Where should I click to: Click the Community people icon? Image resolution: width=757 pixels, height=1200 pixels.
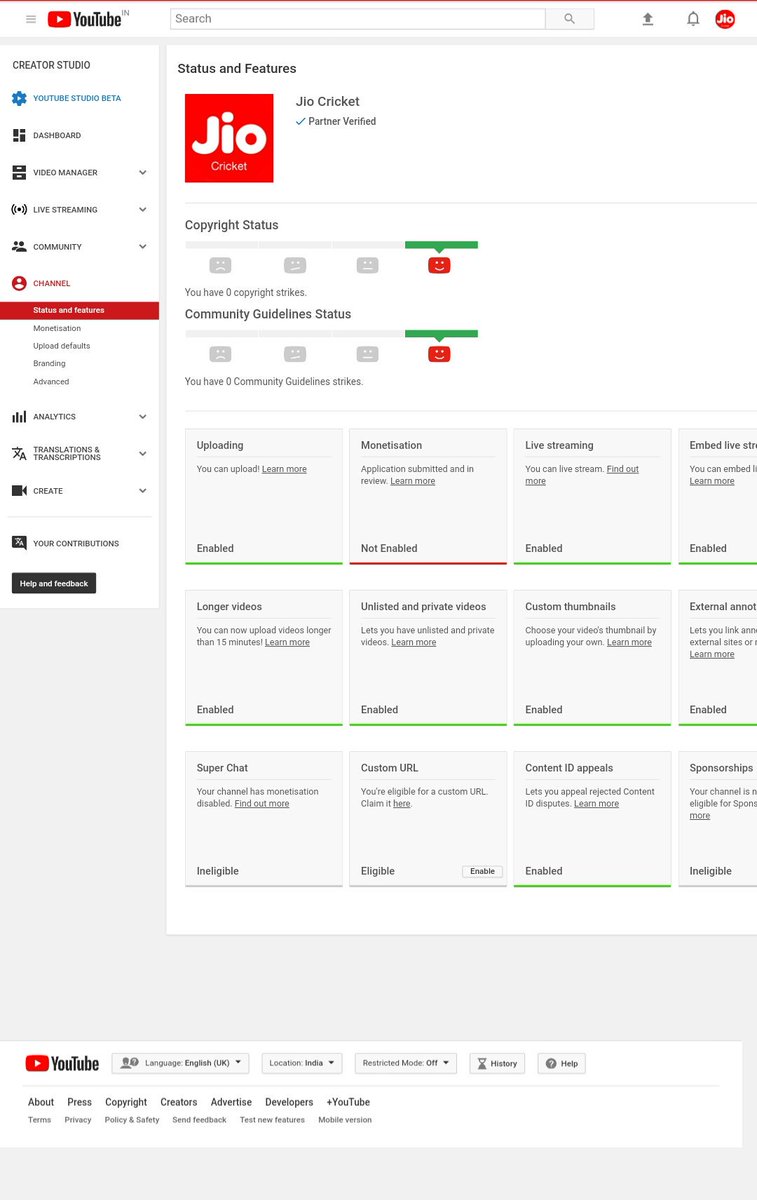[x=19, y=246]
